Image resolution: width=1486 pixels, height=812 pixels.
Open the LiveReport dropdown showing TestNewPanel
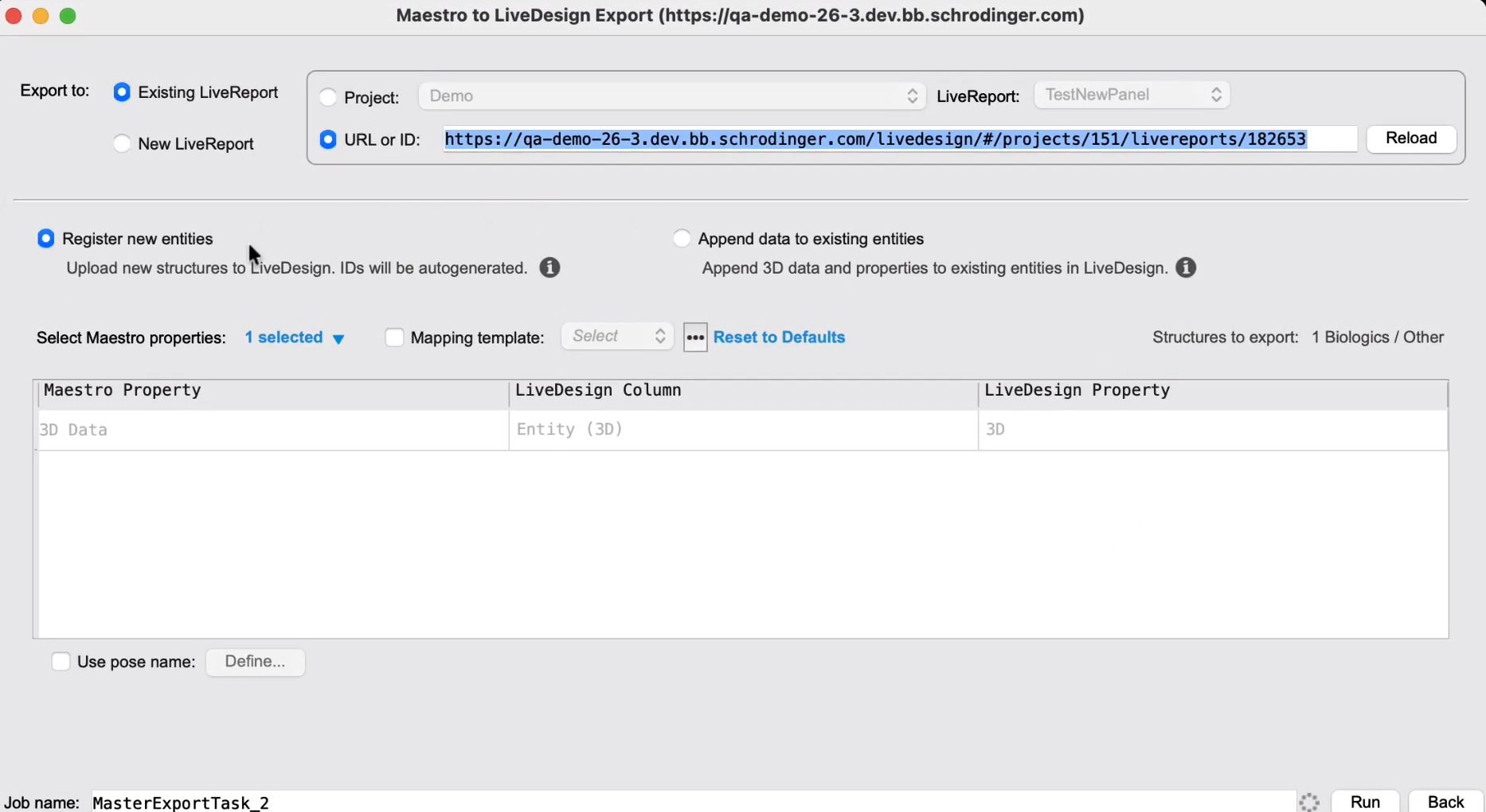tap(1132, 95)
